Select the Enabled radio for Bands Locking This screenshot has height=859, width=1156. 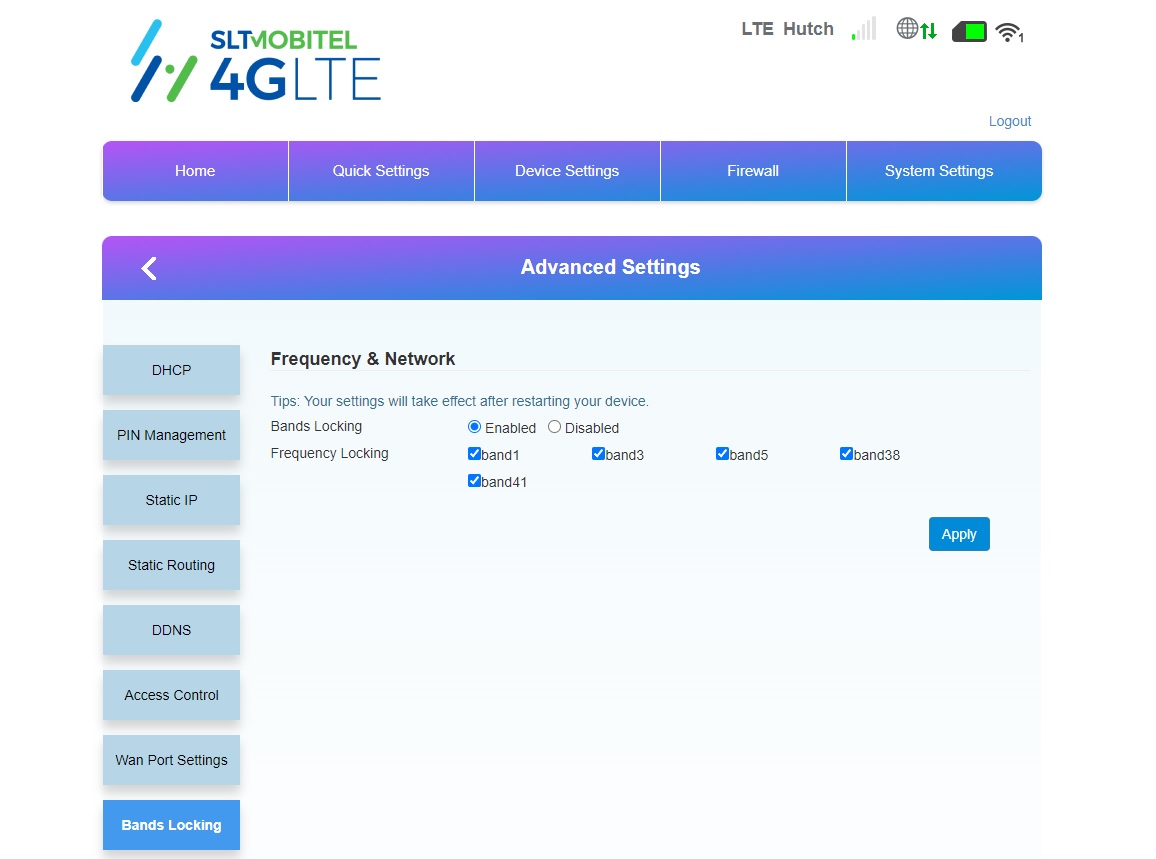[475, 427]
